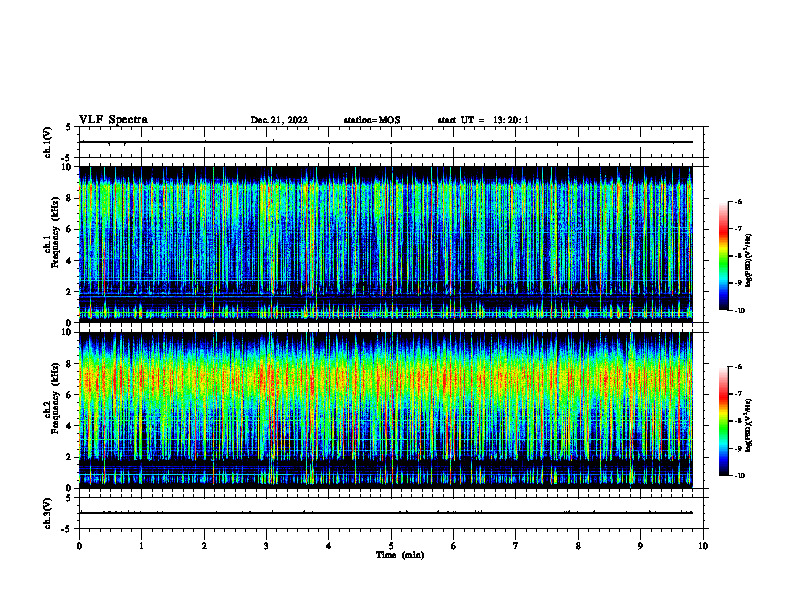
Task: Click the "-10" label on ch.2 colorbar
Action: [x=739, y=476]
